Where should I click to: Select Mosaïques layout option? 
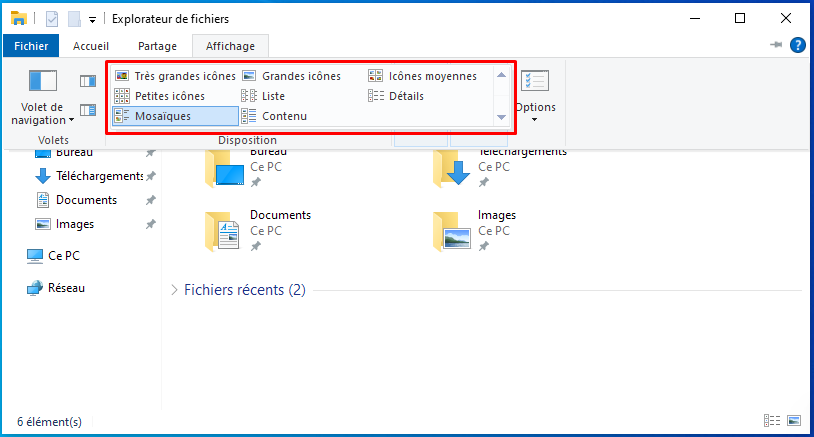[175, 116]
